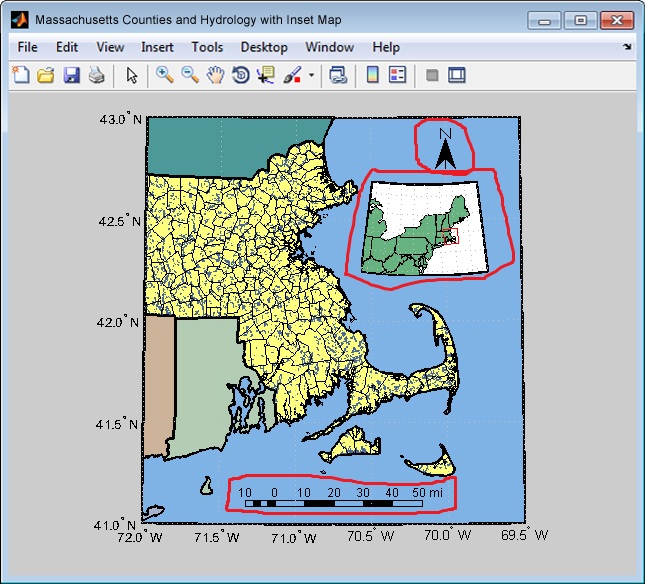The height and width of the screenshot is (584, 645).
Task: Click the Insert Colorbar icon
Action: [x=372, y=75]
